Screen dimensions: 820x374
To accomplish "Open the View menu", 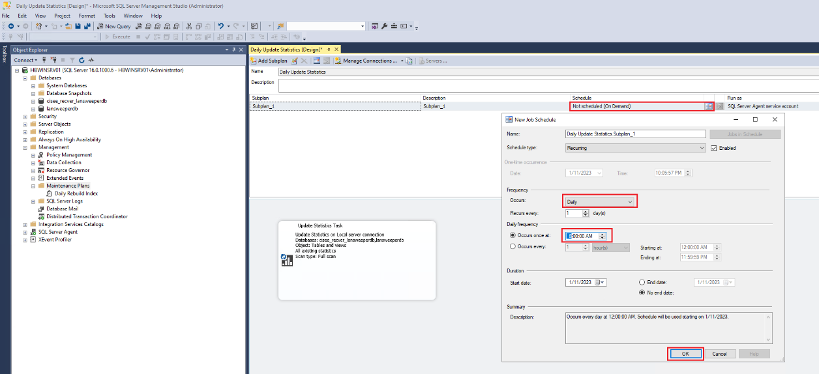I will (x=40, y=16).
